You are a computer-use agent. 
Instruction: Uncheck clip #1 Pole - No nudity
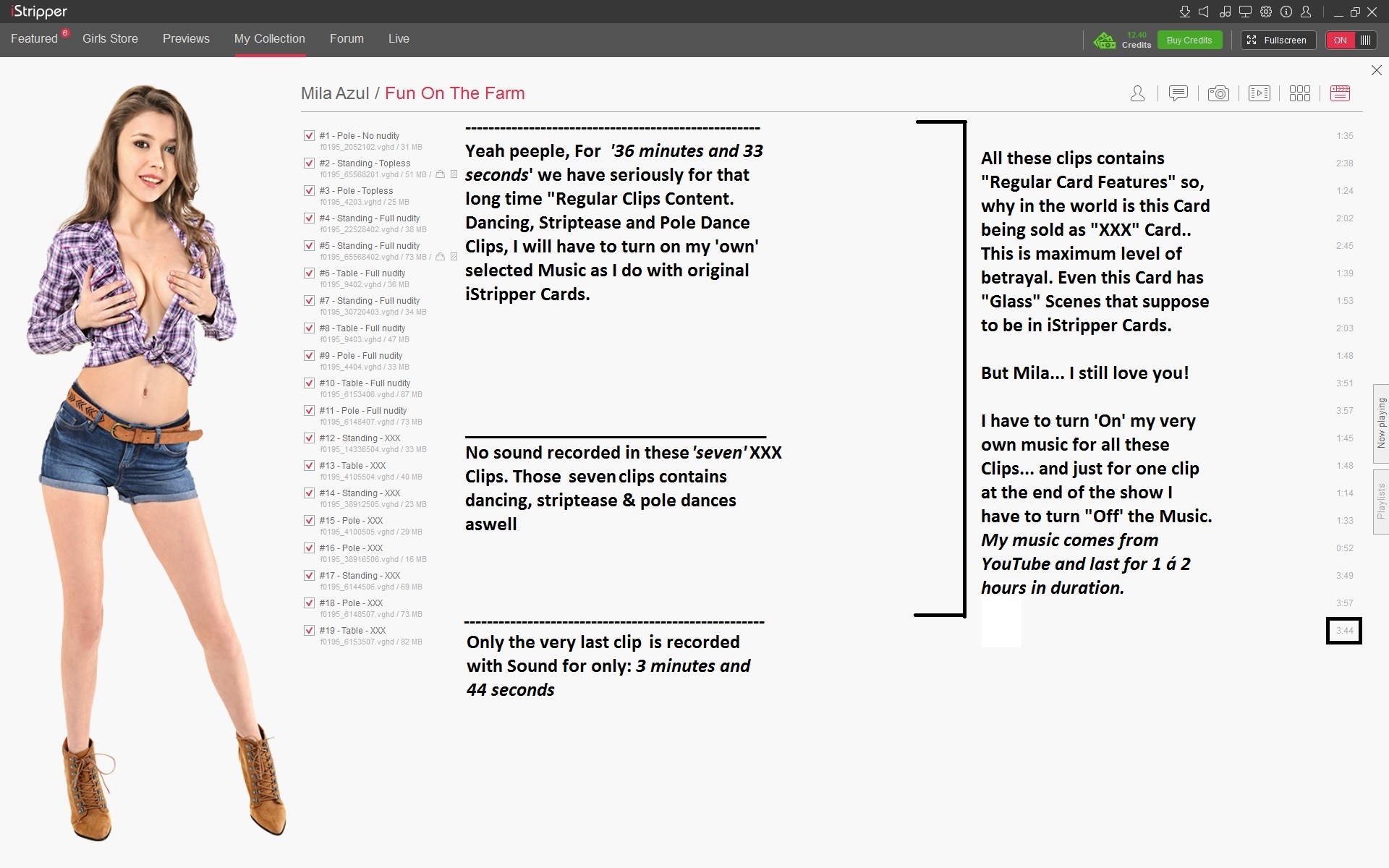[x=309, y=136]
